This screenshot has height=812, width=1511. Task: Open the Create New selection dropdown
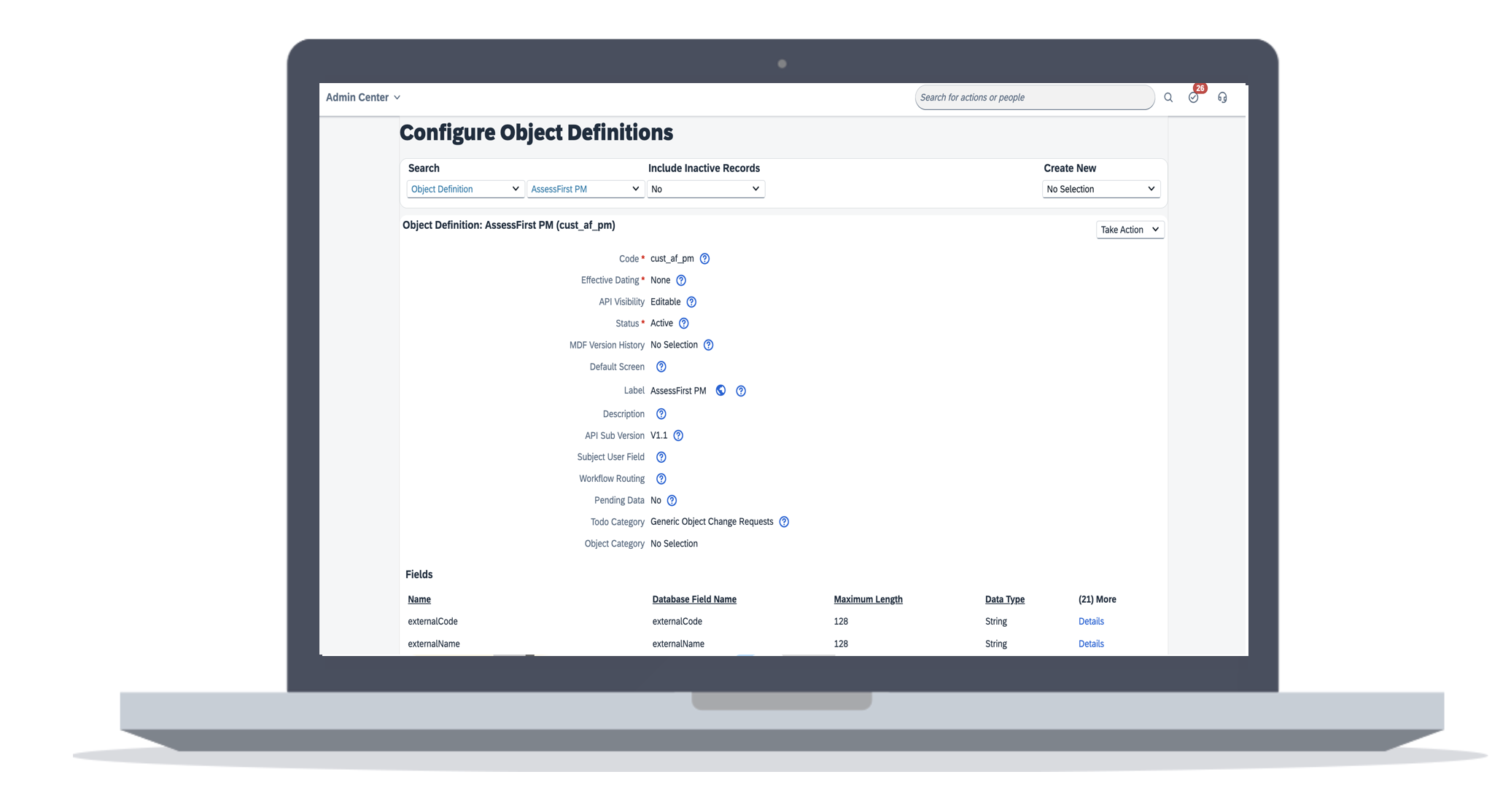(1100, 189)
